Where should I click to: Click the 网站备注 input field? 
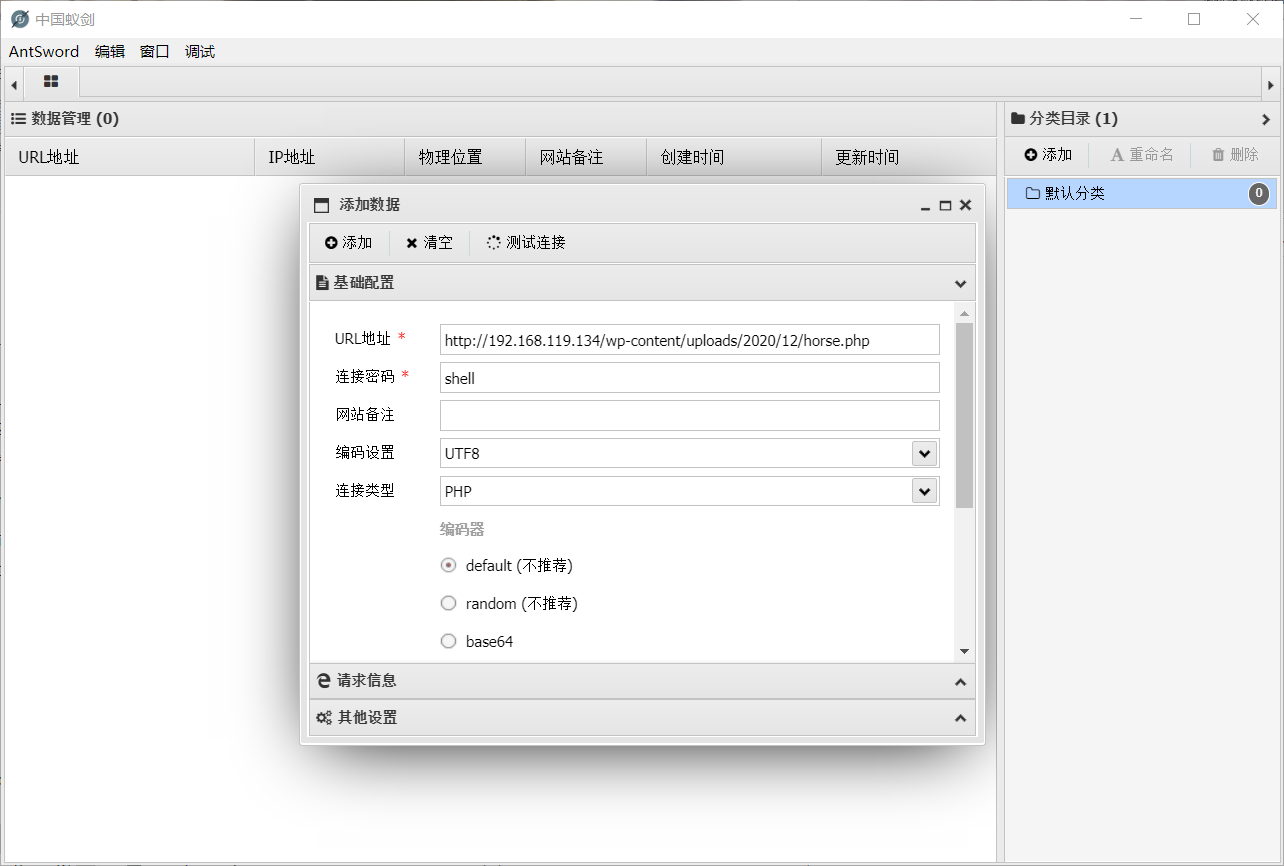(690, 416)
